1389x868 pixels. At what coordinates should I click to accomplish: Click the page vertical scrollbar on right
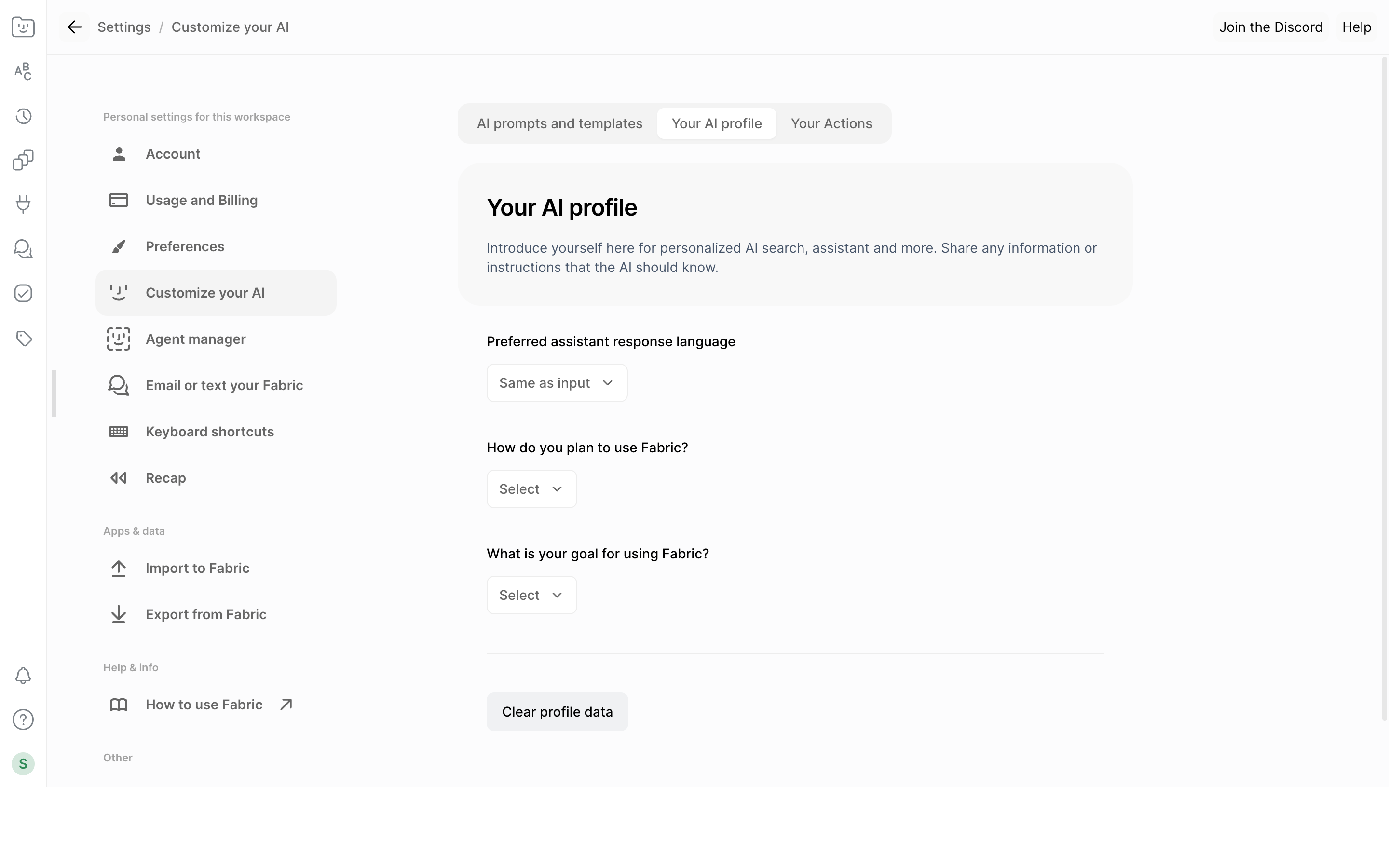[1384, 389]
